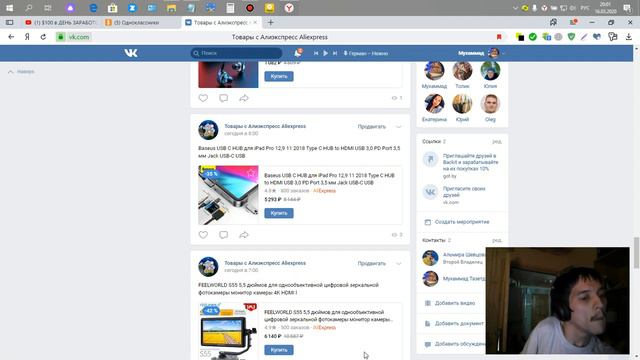Open member Oleg's avatar
The width and height of the screenshot is (640, 360).
[x=490, y=104]
